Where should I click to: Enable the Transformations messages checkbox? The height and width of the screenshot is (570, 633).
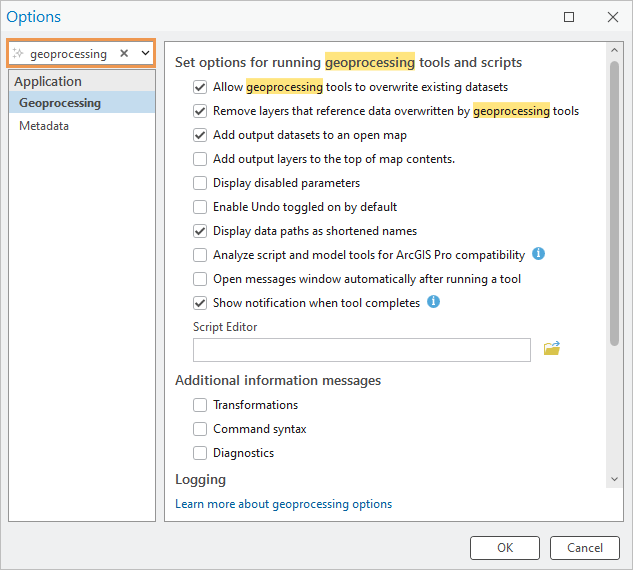[200, 405]
